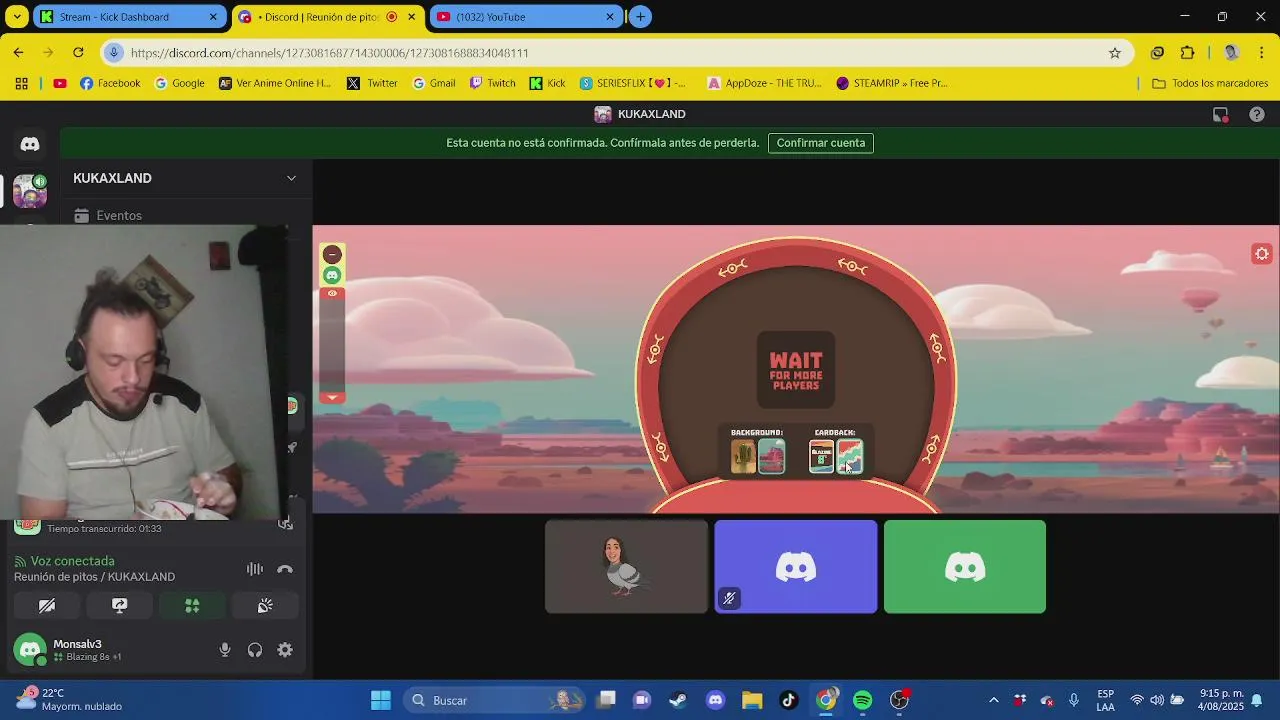Image resolution: width=1280 pixels, height=720 pixels.
Task: Open the Facebook bookmark
Action: click(110, 84)
